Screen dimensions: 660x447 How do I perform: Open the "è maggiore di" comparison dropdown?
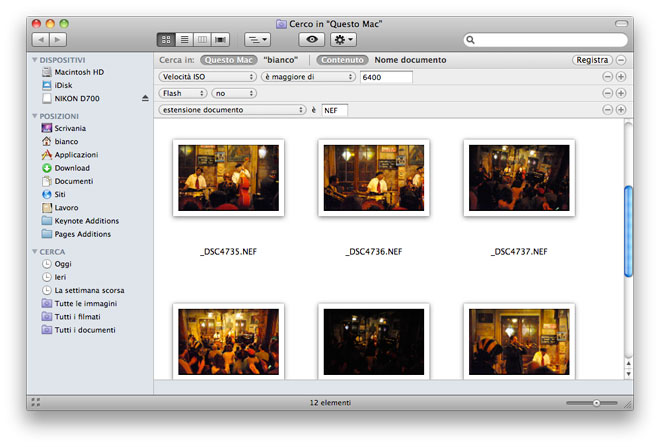[309, 77]
